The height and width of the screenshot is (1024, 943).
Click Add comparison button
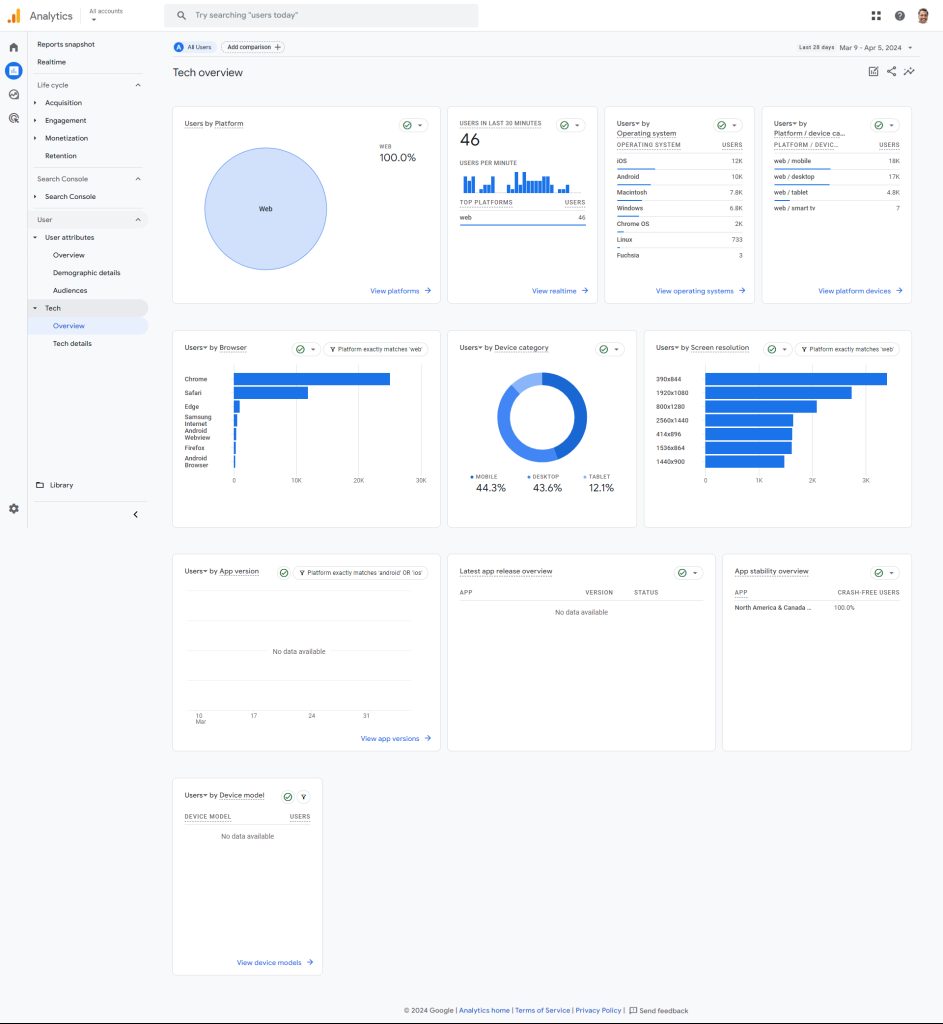253,47
